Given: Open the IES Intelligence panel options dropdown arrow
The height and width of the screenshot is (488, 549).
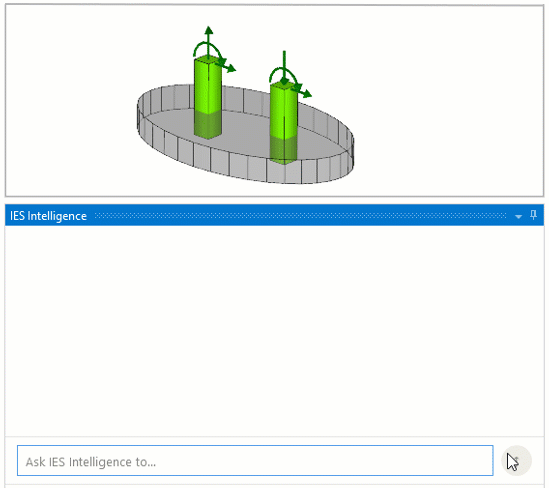Looking at the screenshot, I should tap(519, 216).
